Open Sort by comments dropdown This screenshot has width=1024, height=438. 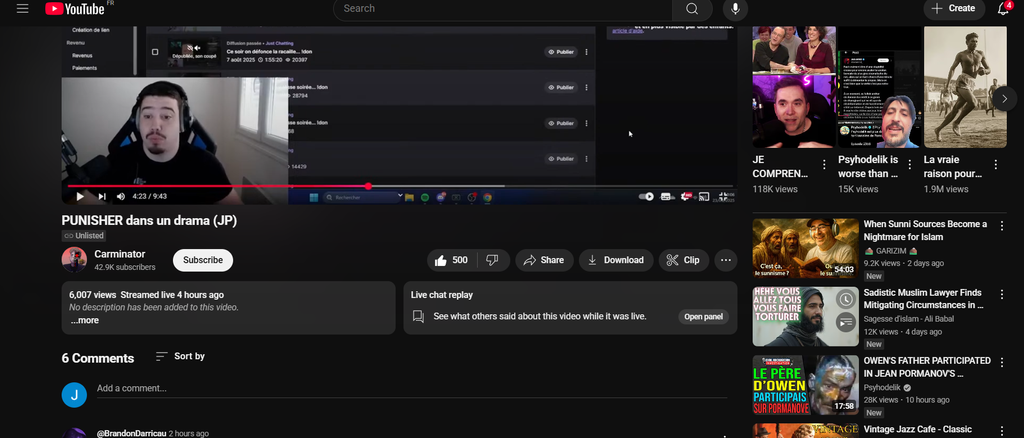click(x=180, y=356)
